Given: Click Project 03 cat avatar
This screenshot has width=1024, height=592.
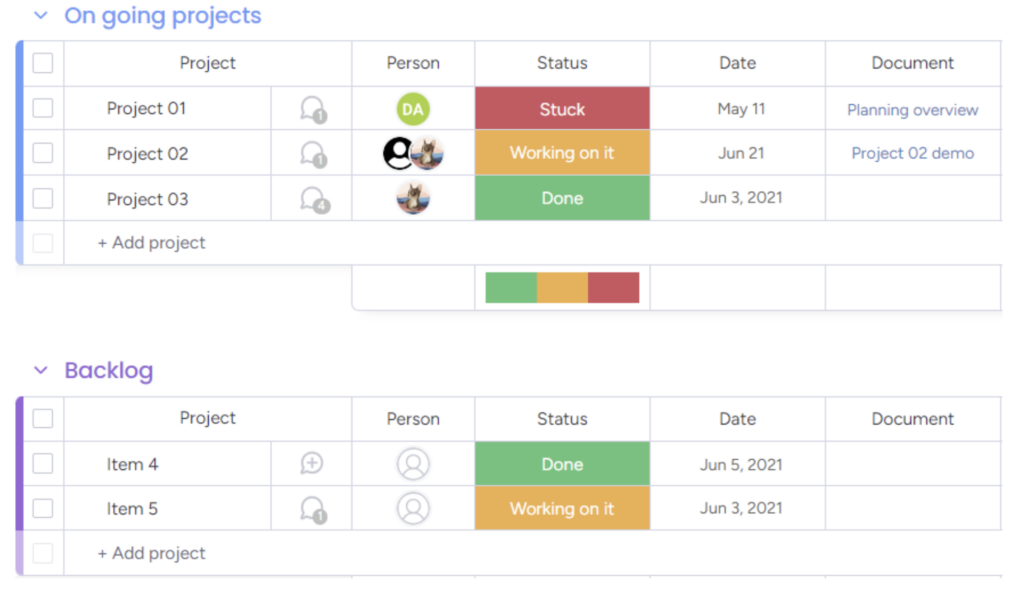Looking at the screenshot, I should 413,199.
